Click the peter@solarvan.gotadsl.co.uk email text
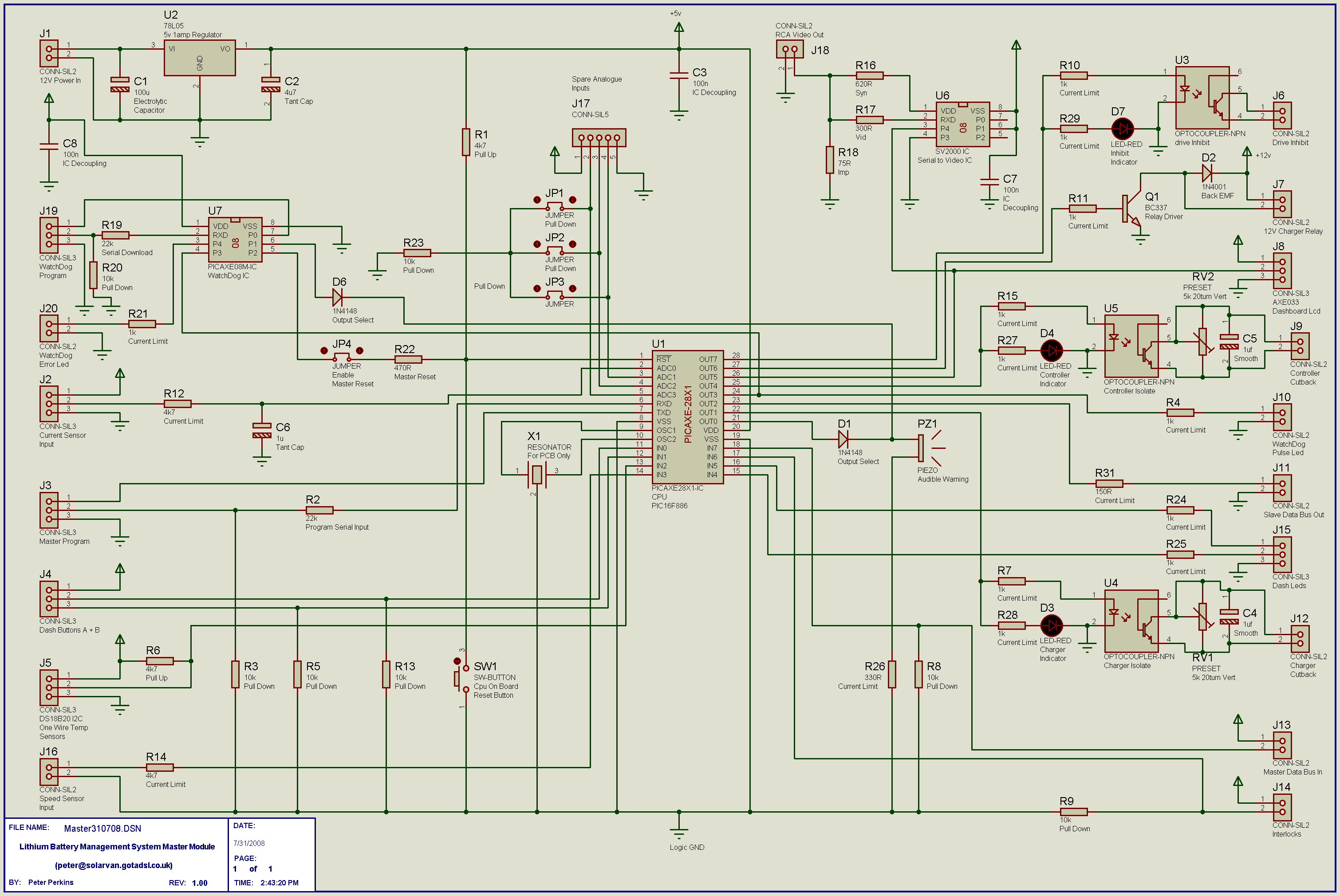Screen dimensions: 1340x896 [114, 865]
